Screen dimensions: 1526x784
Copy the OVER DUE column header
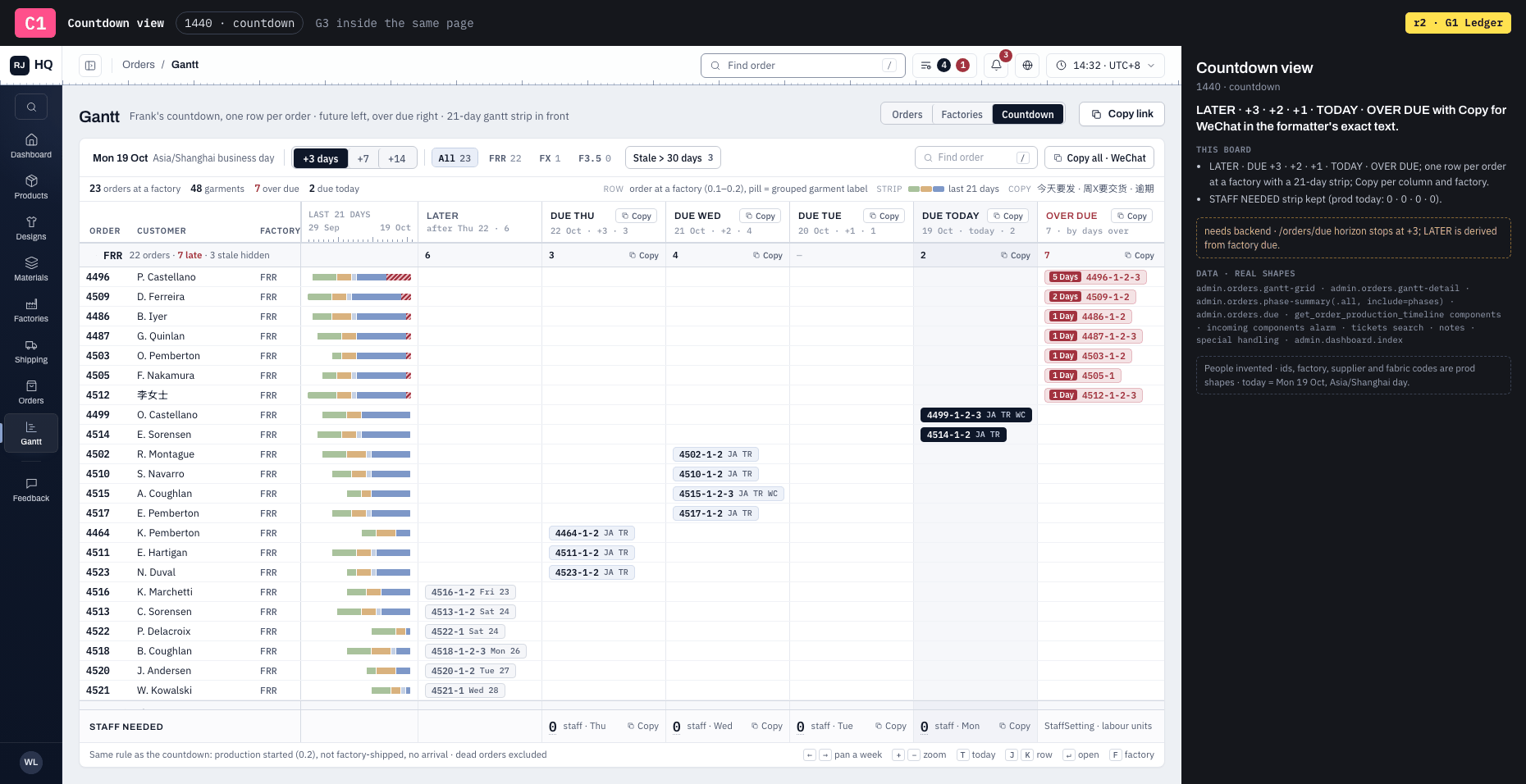tap(1131, 216)
